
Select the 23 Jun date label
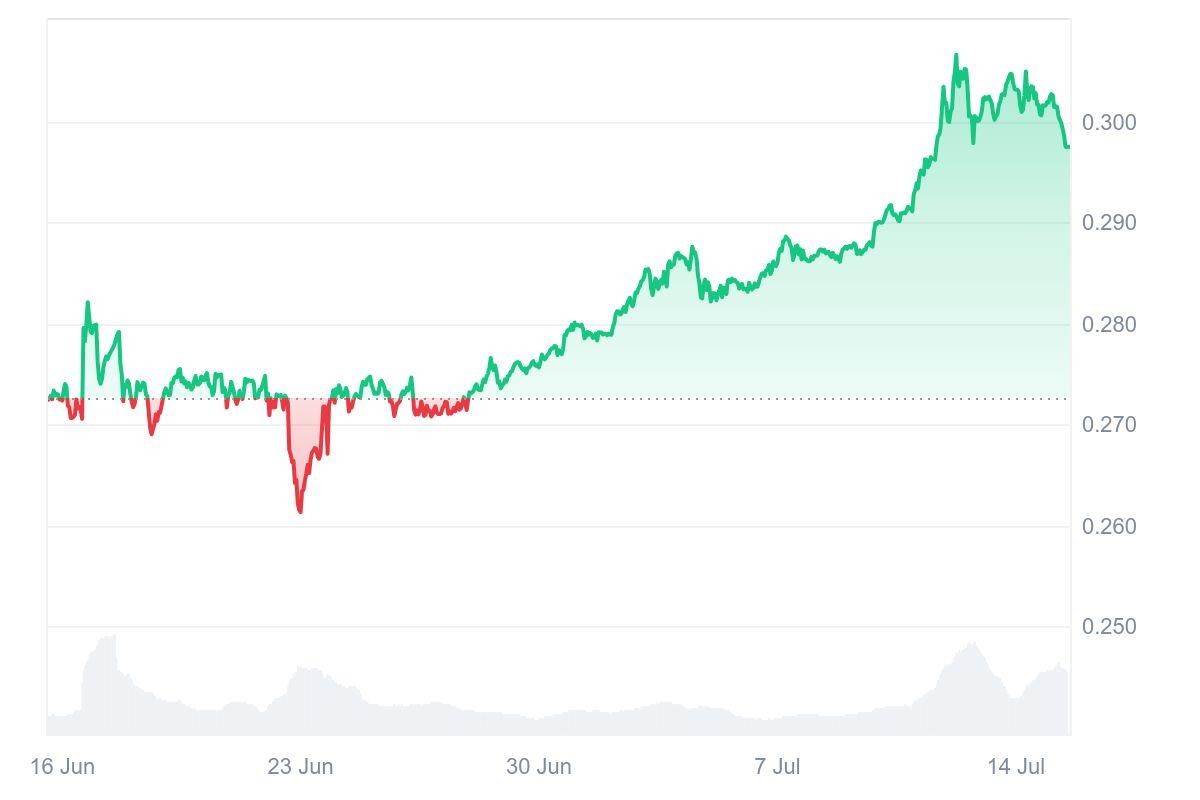tap(300, 767)
